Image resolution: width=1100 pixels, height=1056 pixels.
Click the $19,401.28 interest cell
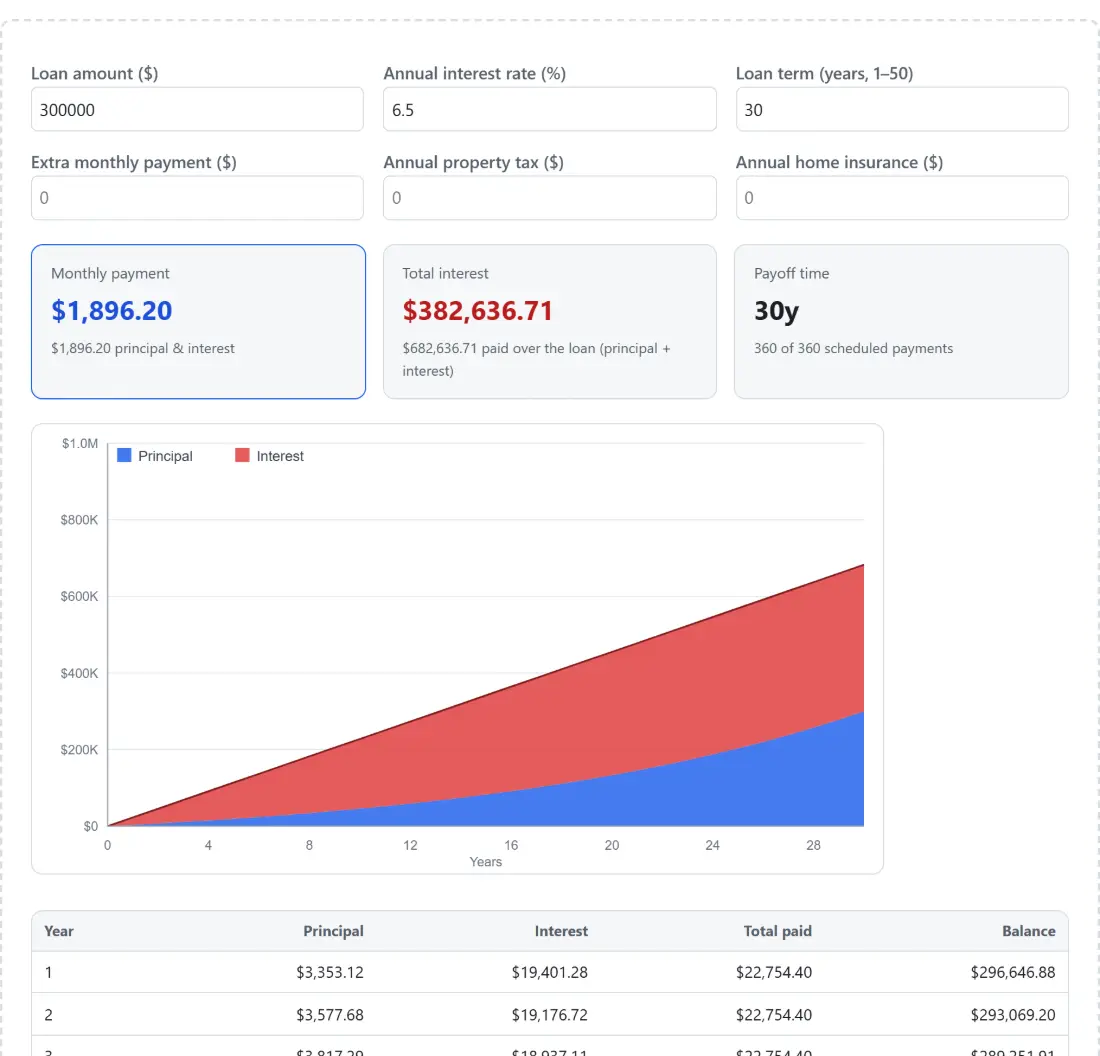[549, 973]
